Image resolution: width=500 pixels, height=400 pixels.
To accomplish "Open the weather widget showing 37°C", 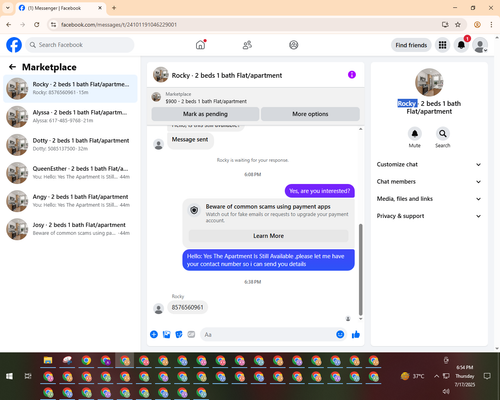I will [413, 376].
